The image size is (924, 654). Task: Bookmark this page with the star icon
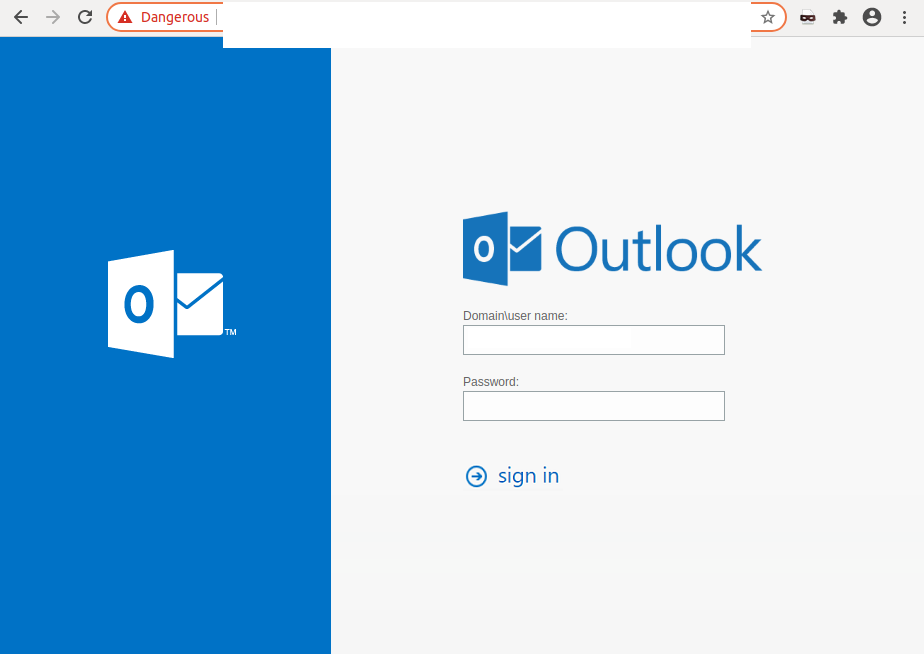point(768,17)
